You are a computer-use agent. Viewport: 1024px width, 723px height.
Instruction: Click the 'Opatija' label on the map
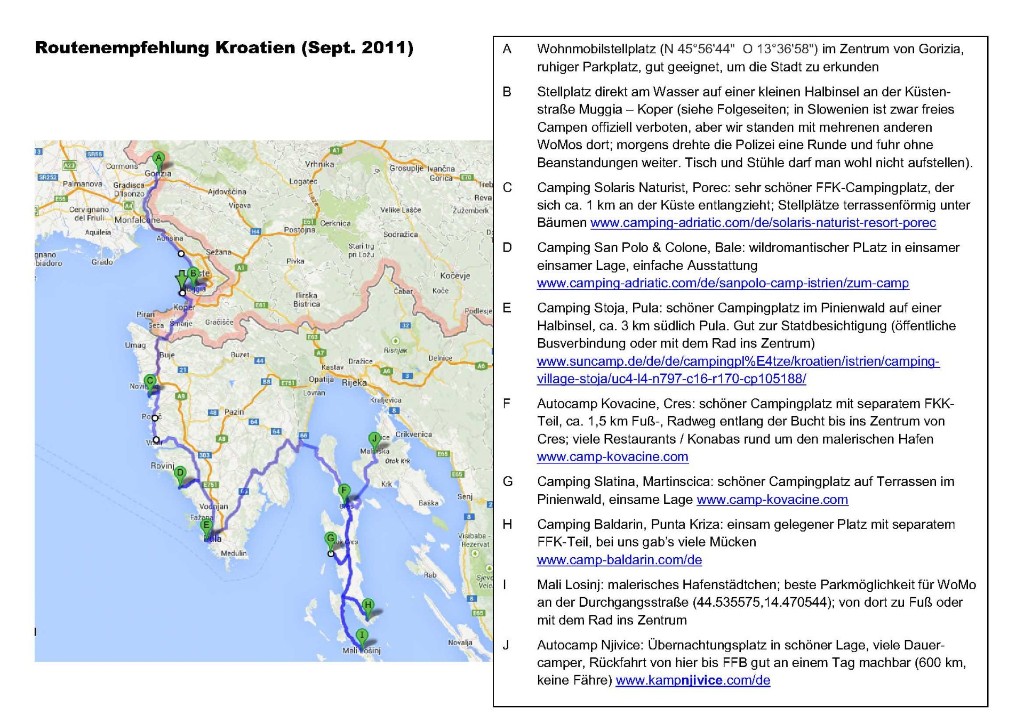[x=321, y=379]
